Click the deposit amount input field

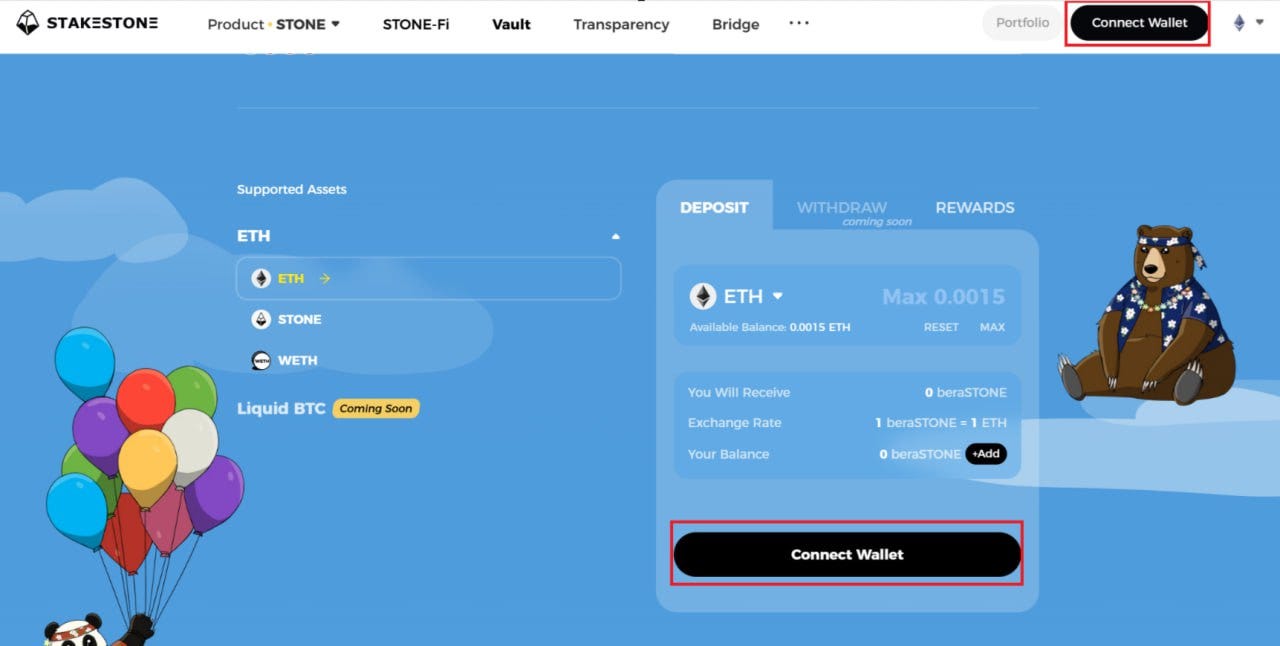943,296
